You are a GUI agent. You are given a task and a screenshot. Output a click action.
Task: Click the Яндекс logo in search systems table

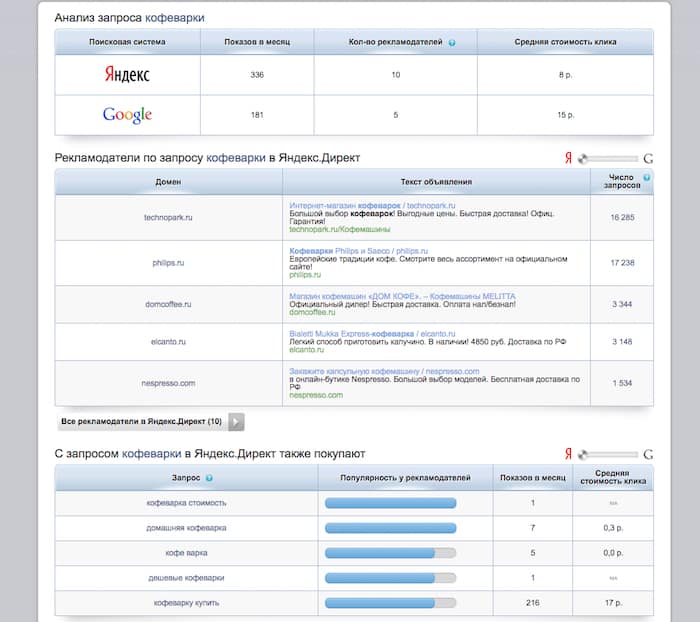tap(127, 74)
